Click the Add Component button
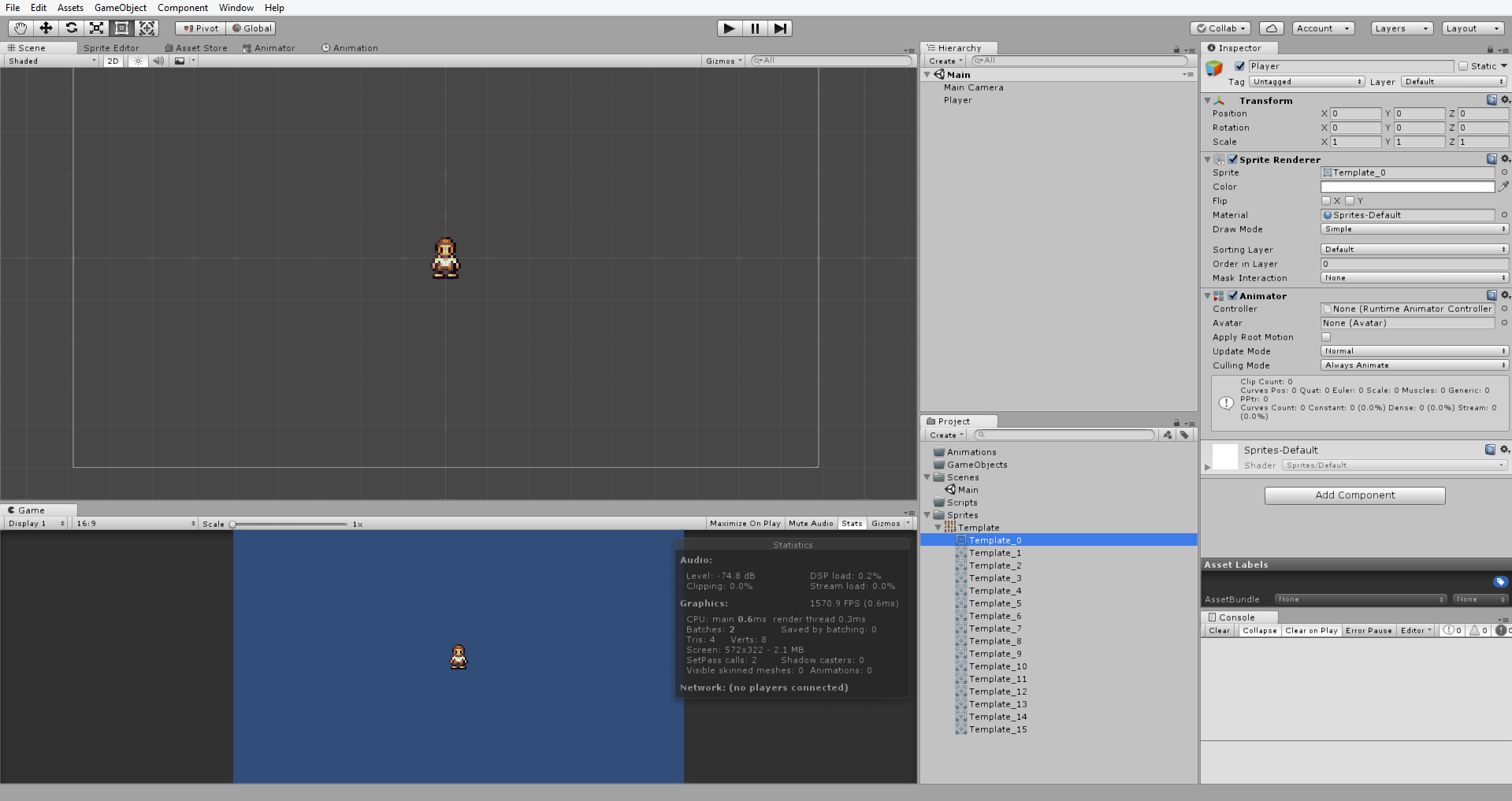The height and width of the screenshot is (801, 1512). coord(1354,495)
